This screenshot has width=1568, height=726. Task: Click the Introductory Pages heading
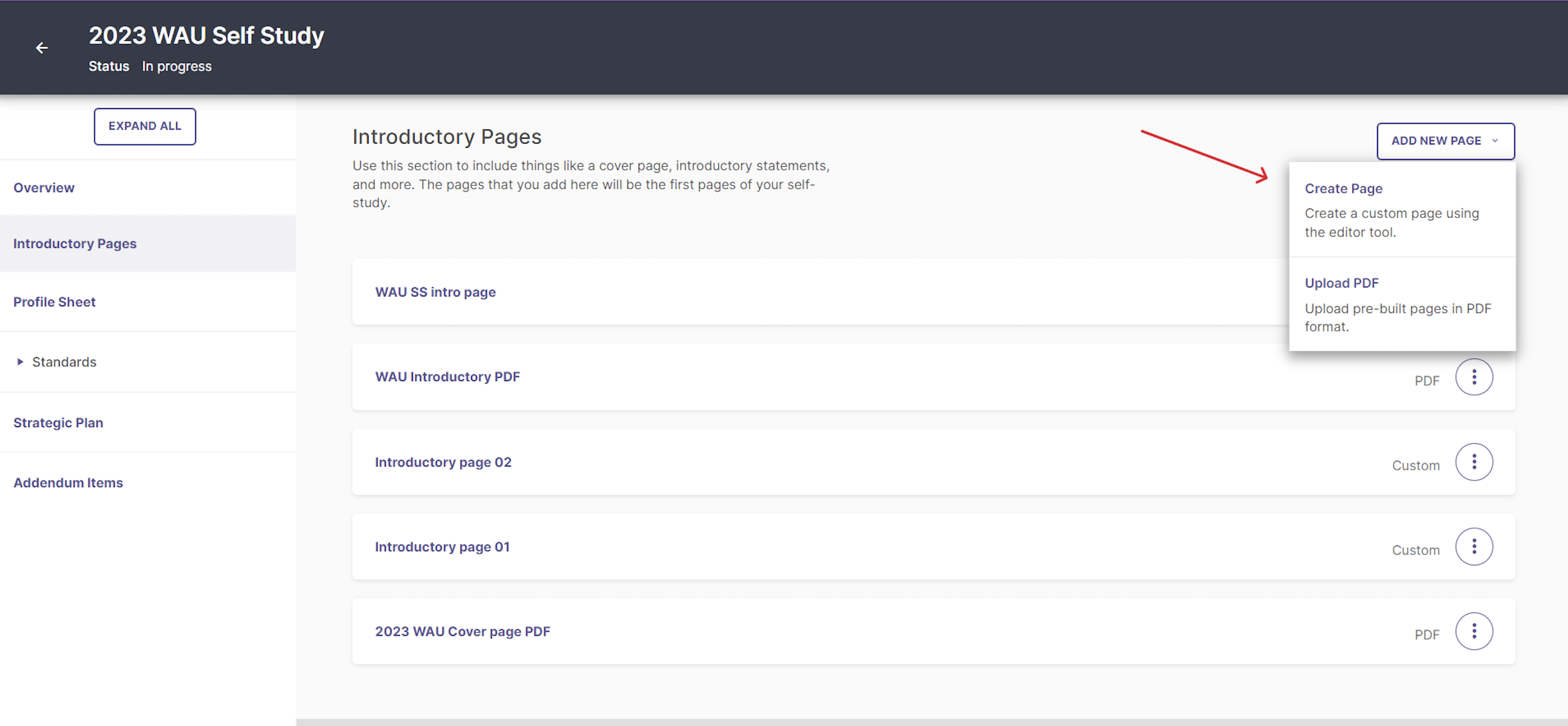(x=447, y=137)
